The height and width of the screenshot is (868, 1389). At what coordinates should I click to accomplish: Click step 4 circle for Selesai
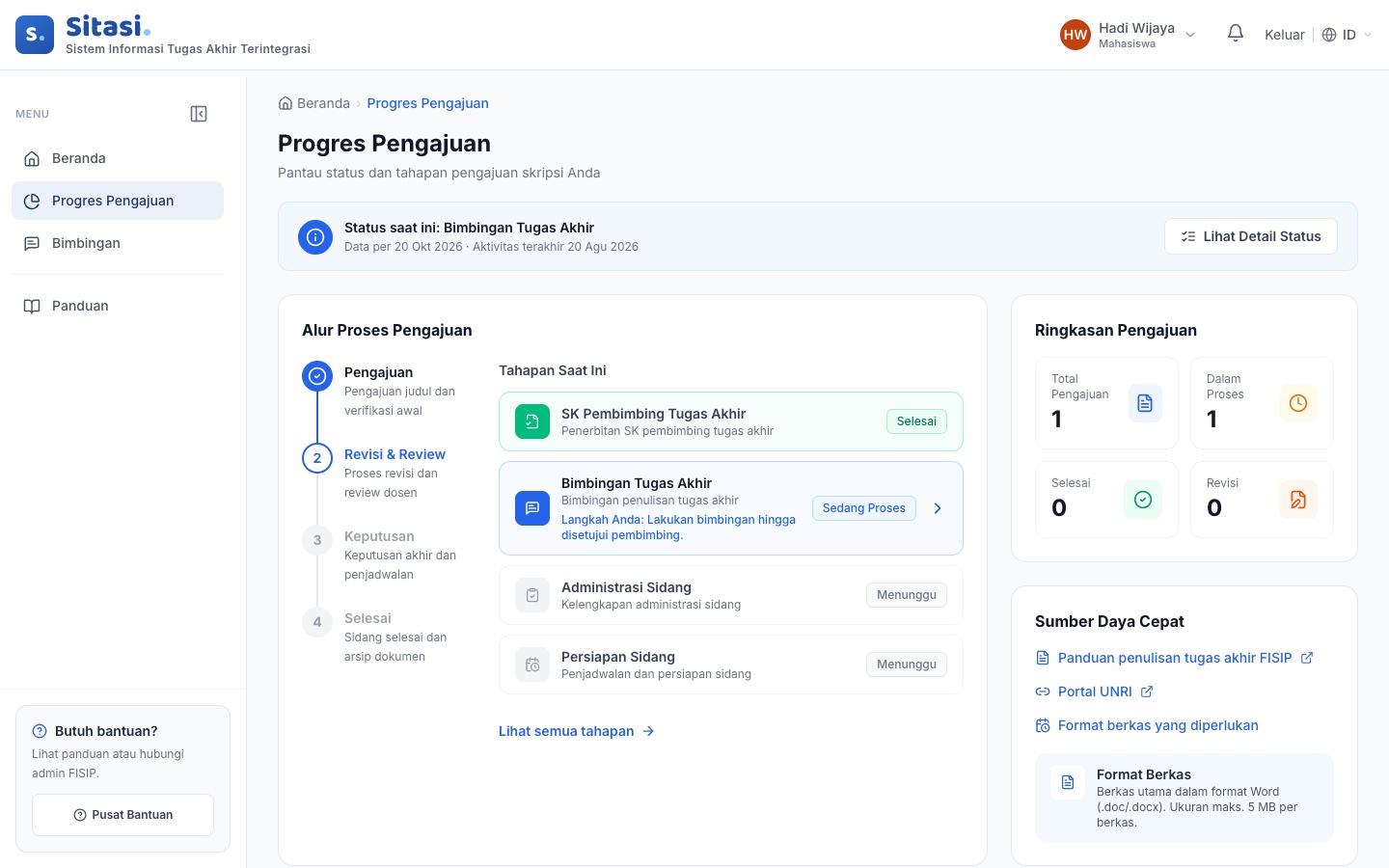tap(317, 622)
